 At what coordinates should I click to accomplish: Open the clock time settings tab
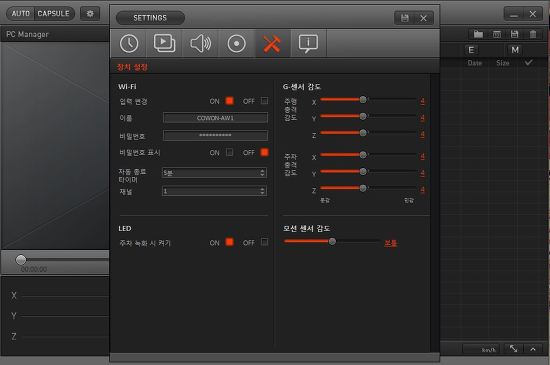coord(129,43)
